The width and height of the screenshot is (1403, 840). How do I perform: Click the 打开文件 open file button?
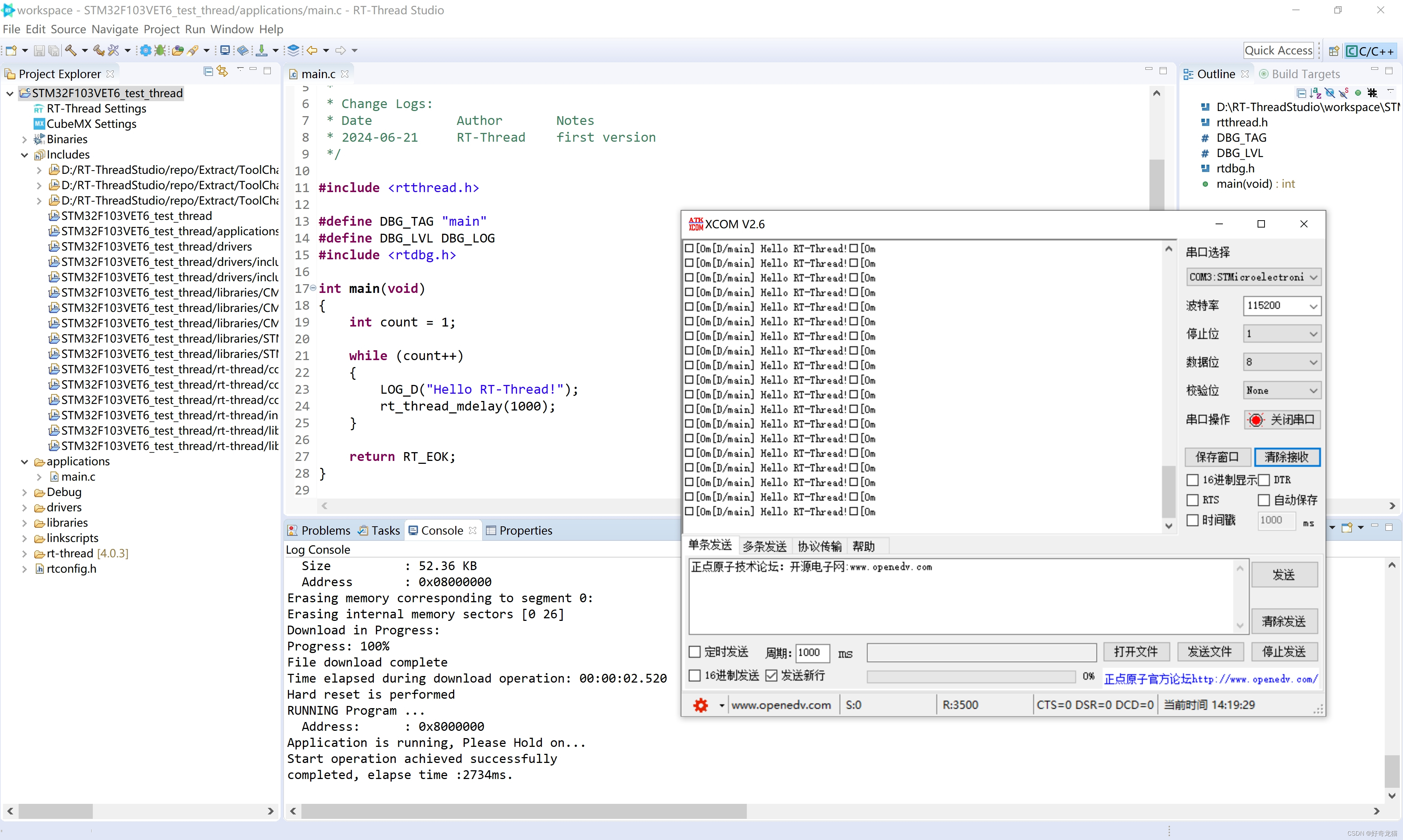click(x=1136, y=652)
